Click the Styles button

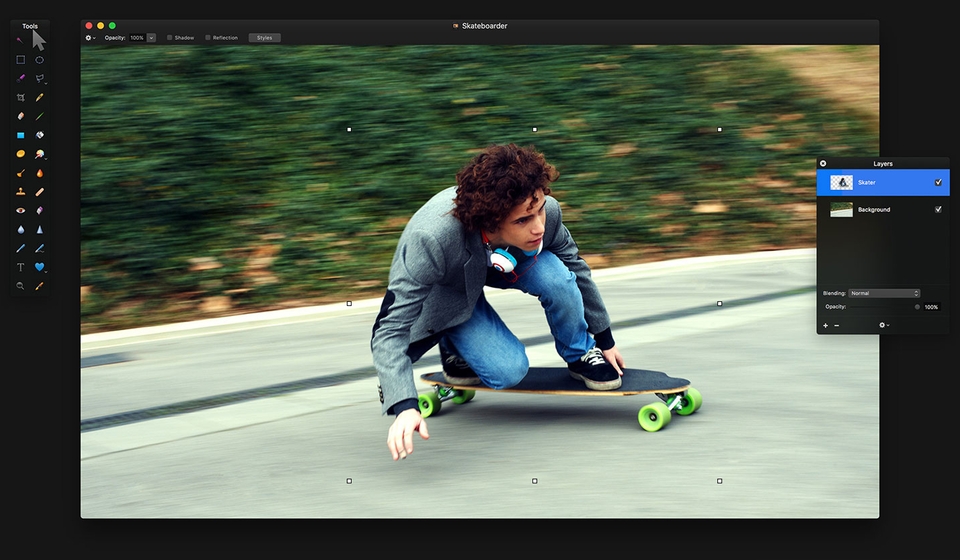pos(264,38)
